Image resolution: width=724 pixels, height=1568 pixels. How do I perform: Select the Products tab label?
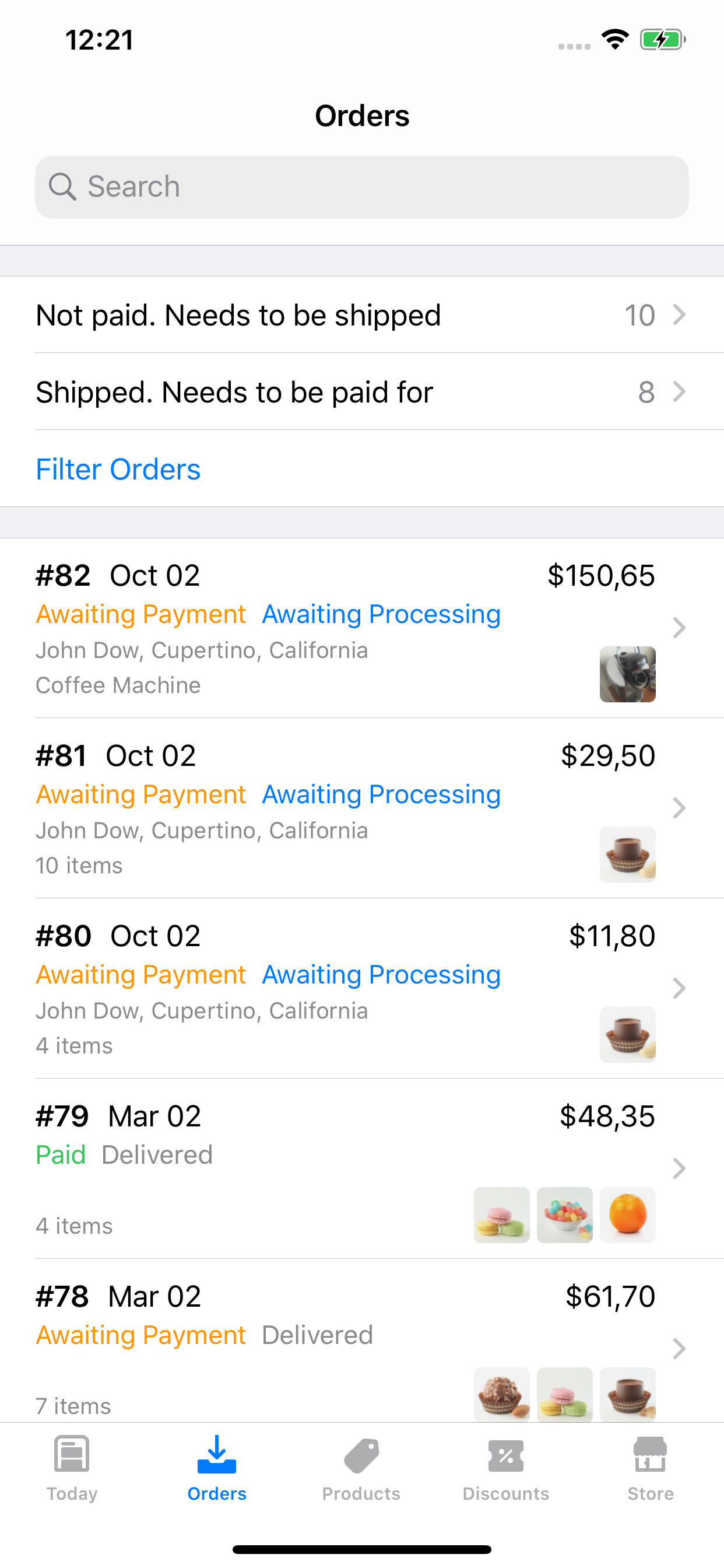point(361,1494)
